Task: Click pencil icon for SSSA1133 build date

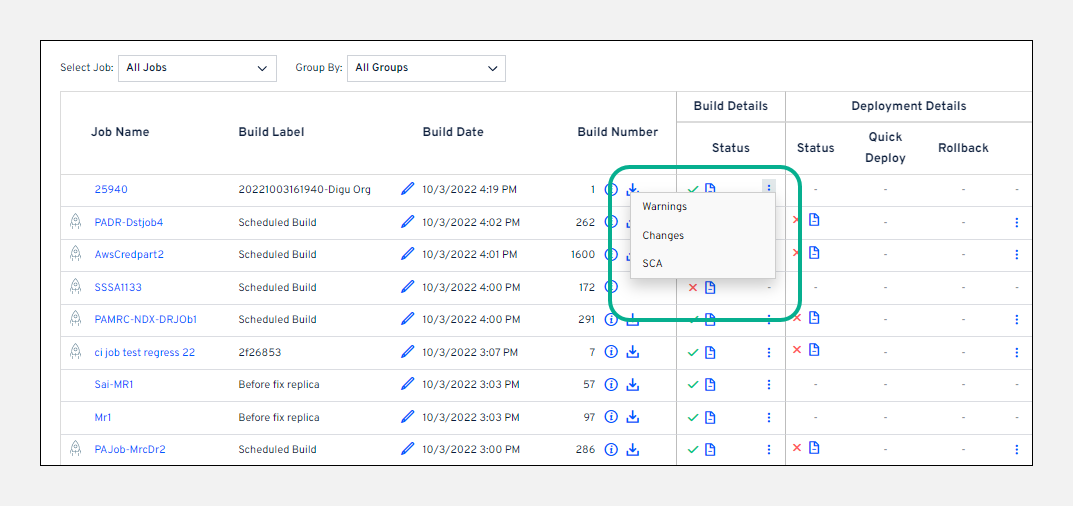Action: coord(407,287)
